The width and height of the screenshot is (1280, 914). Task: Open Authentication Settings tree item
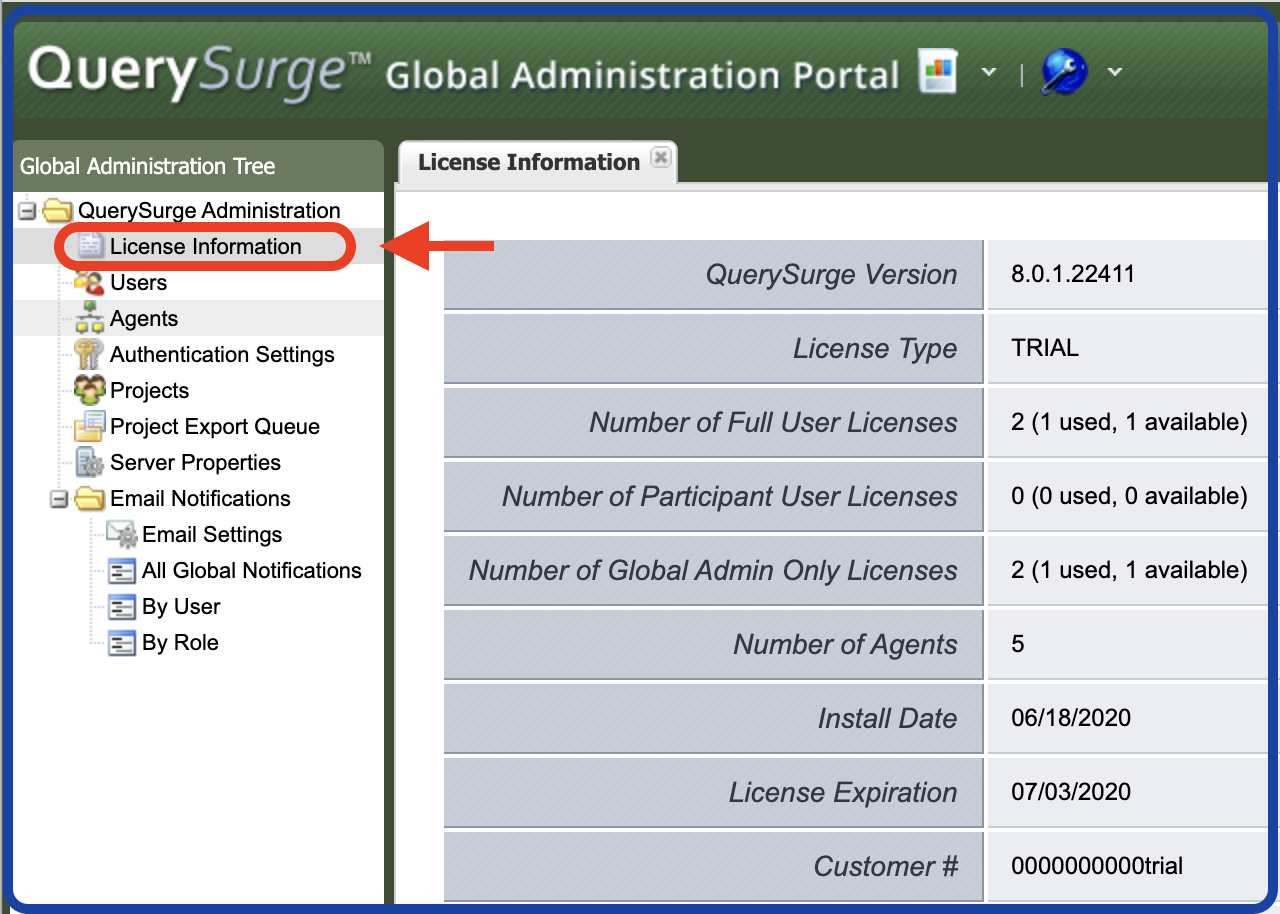[x=222, y=355]
